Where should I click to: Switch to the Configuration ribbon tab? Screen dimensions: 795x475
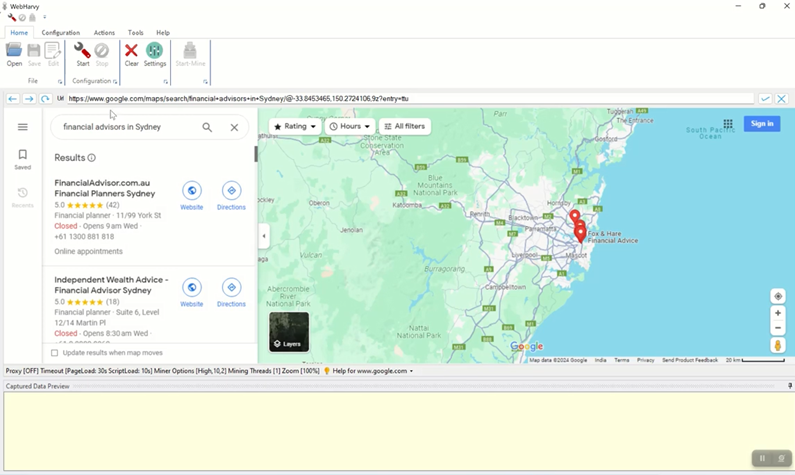click(60, 33)
